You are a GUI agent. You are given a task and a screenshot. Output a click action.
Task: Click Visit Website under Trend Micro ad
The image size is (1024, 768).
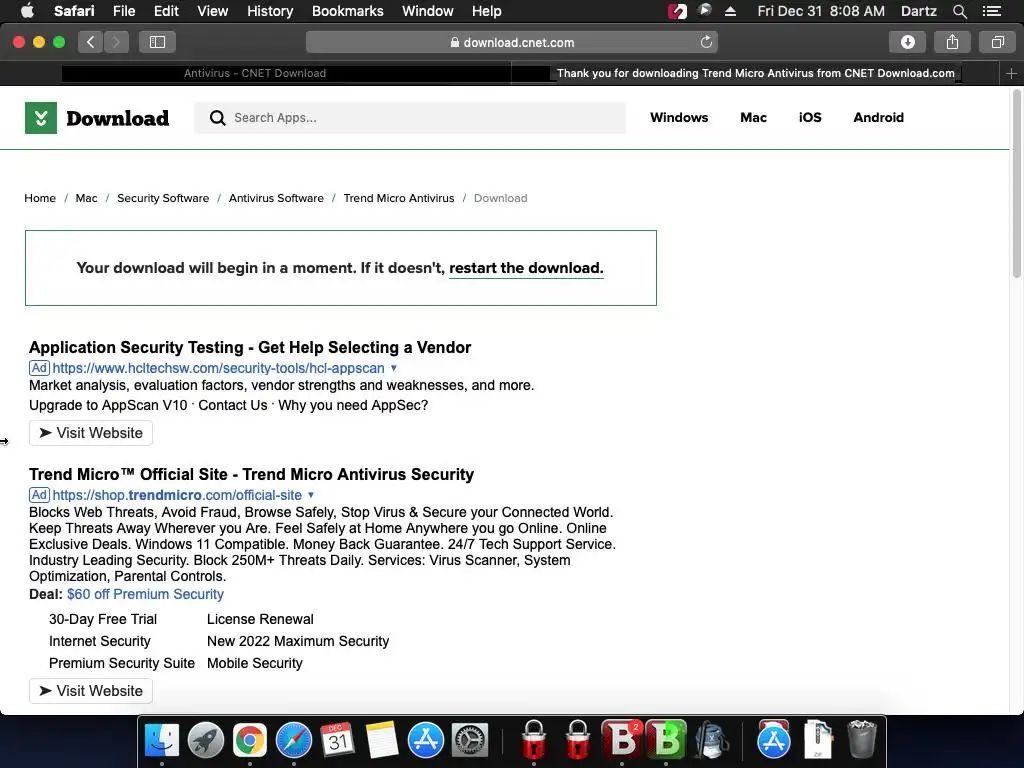pyautogui.click(x=91, y=691)
